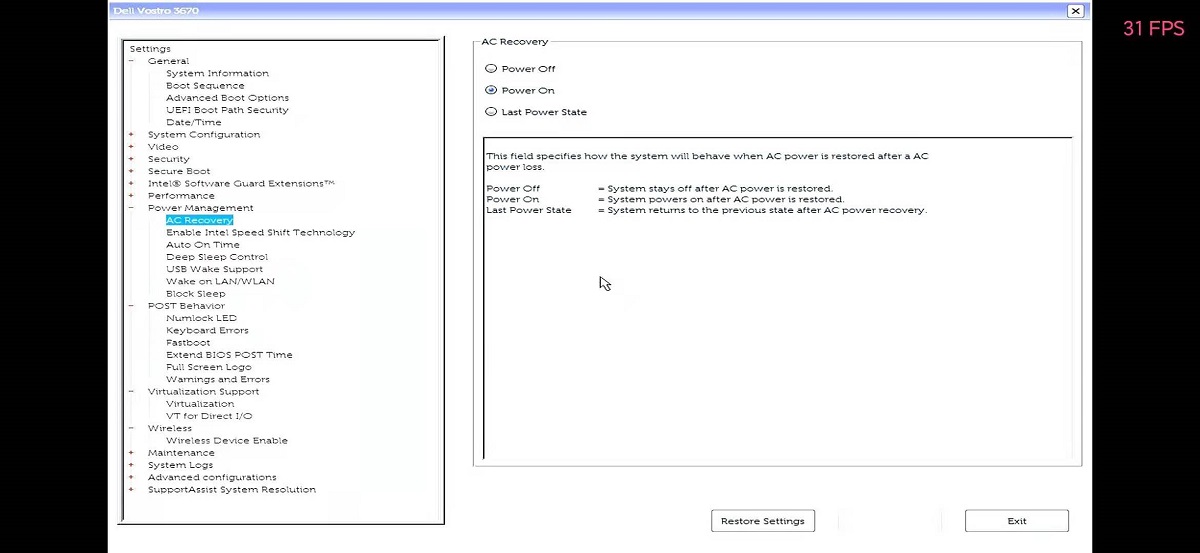Collapse the Power Management section
This screenshot has height=553, width=1200.
click(x=130, y=208)
